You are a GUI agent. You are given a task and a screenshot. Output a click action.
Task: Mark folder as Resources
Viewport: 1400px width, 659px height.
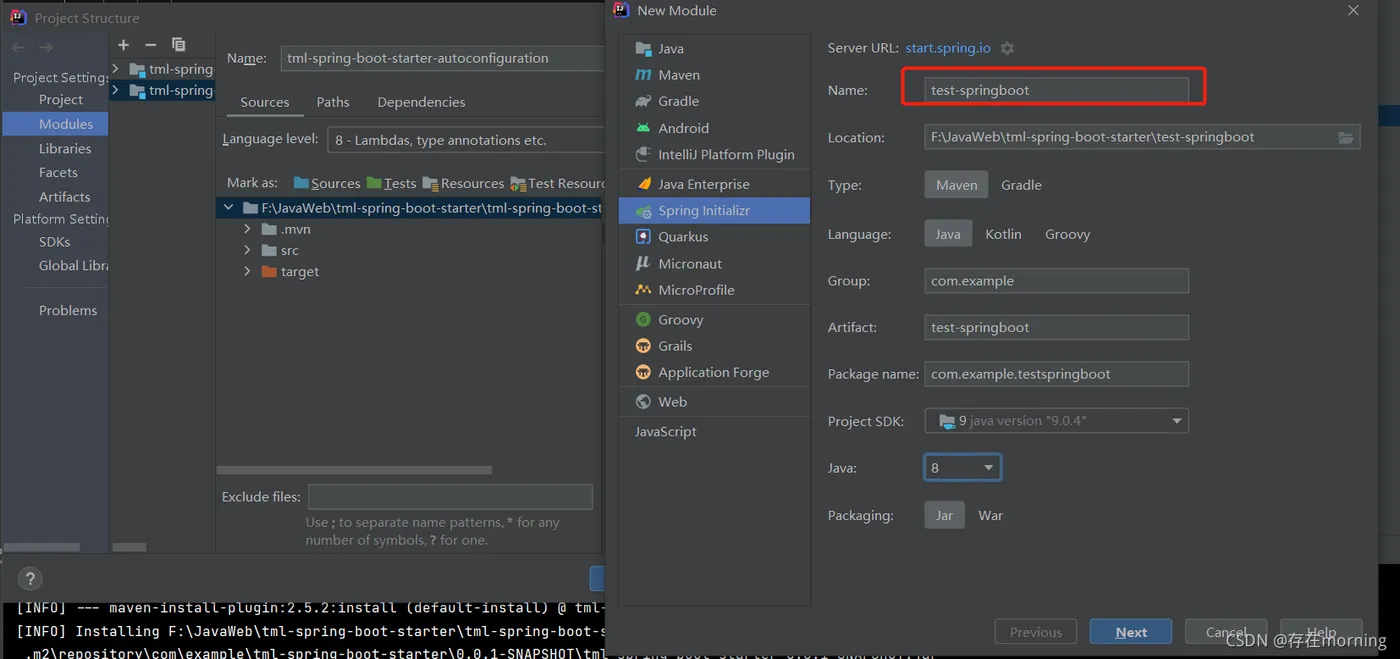[463, 183]
